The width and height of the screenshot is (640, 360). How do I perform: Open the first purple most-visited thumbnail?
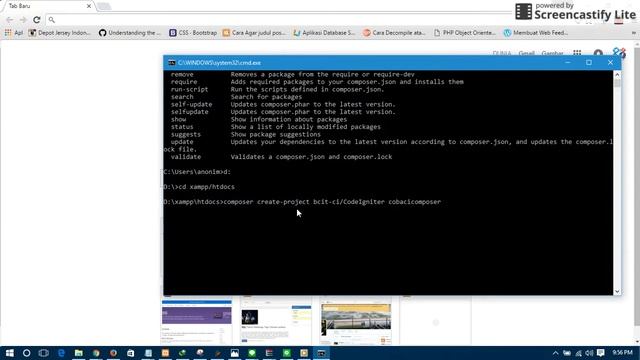click(x=197, y=322)
